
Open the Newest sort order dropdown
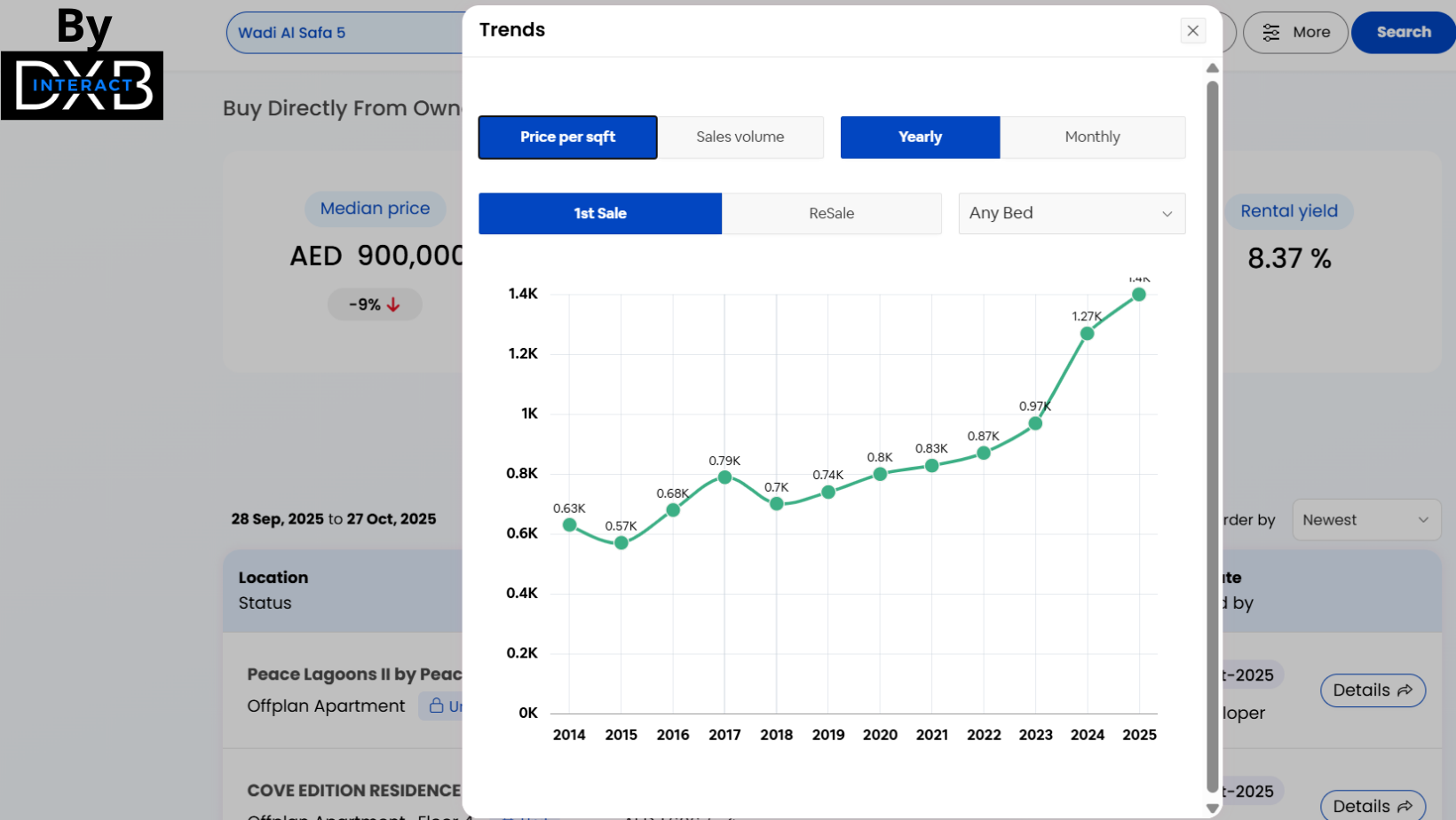click(1365, 520)
